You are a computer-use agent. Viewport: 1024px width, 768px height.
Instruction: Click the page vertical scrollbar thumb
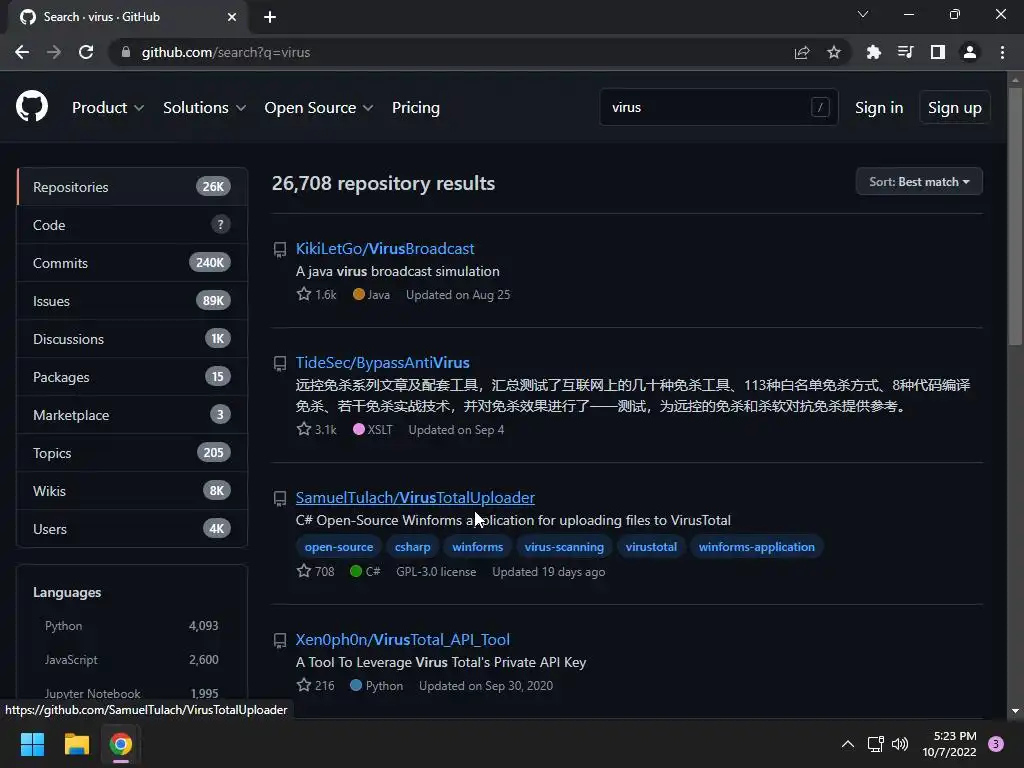point(1015,216)
